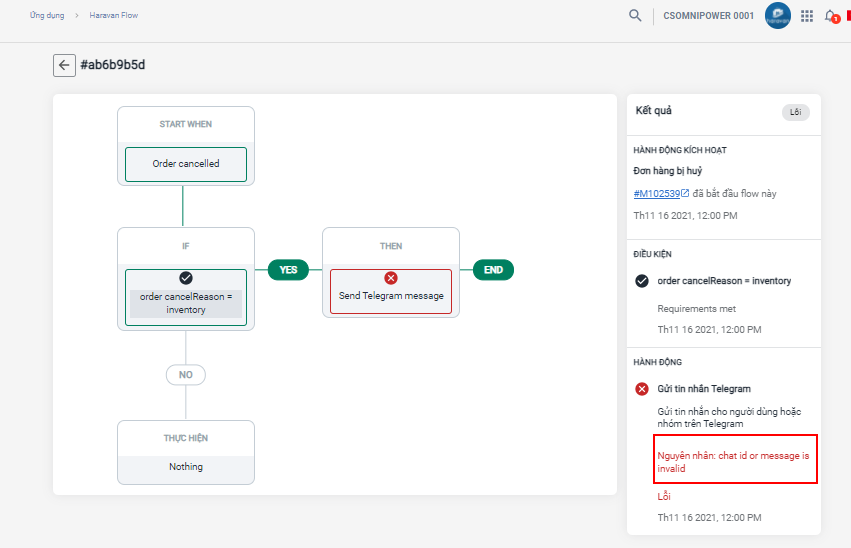Click the checkmark icon in the IF node
Viewport: 851px width, 548px height.
tap(186, 278)
